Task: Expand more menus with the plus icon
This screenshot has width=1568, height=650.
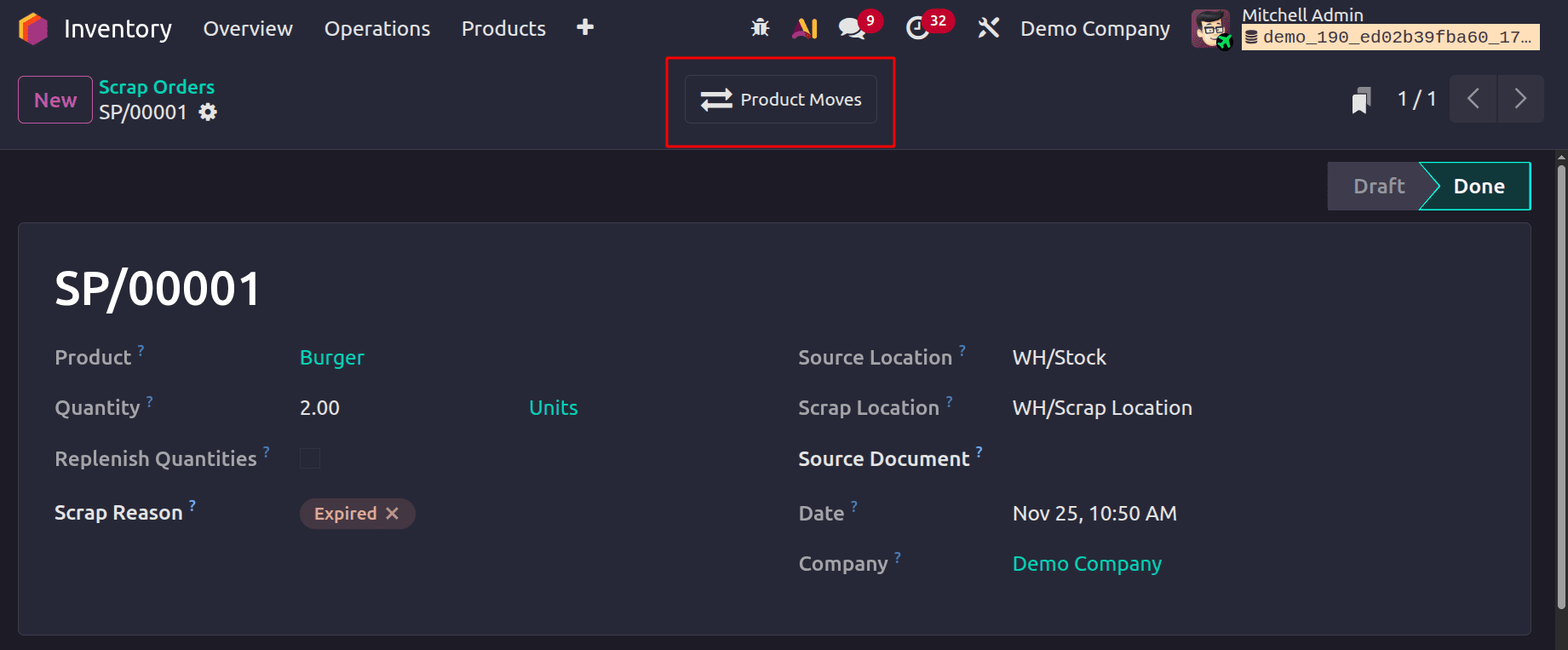Action: click(585, 27)
